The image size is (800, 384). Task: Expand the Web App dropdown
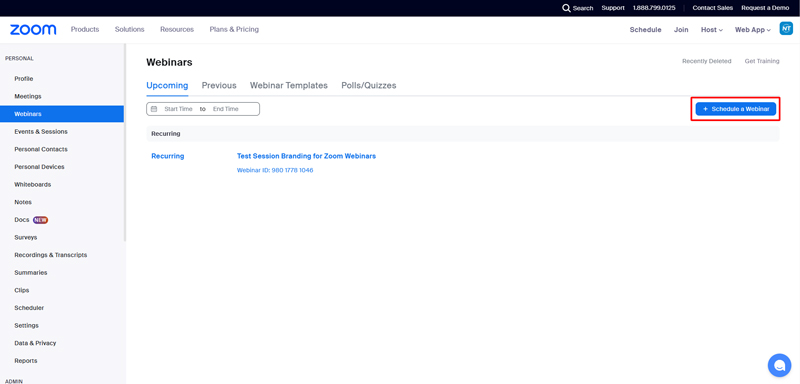click(x=753, y=30)
